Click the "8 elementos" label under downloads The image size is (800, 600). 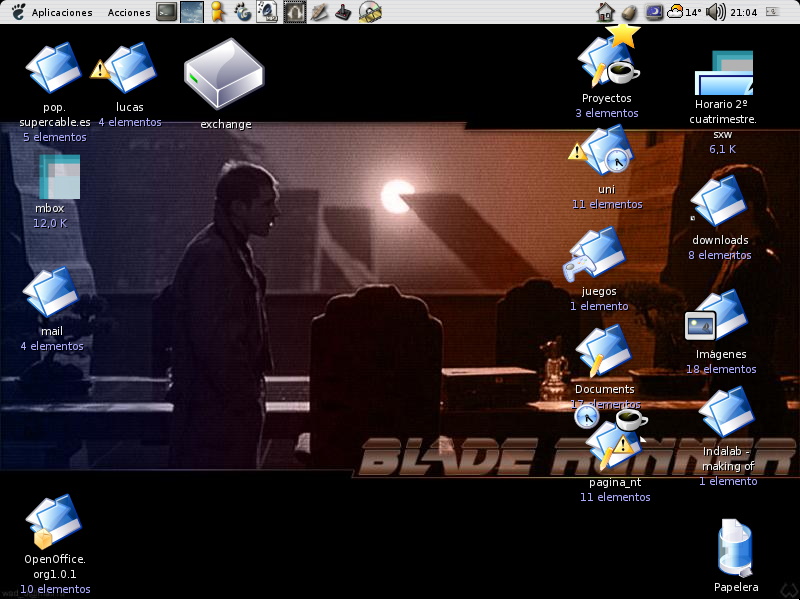(x=720, y=255)
